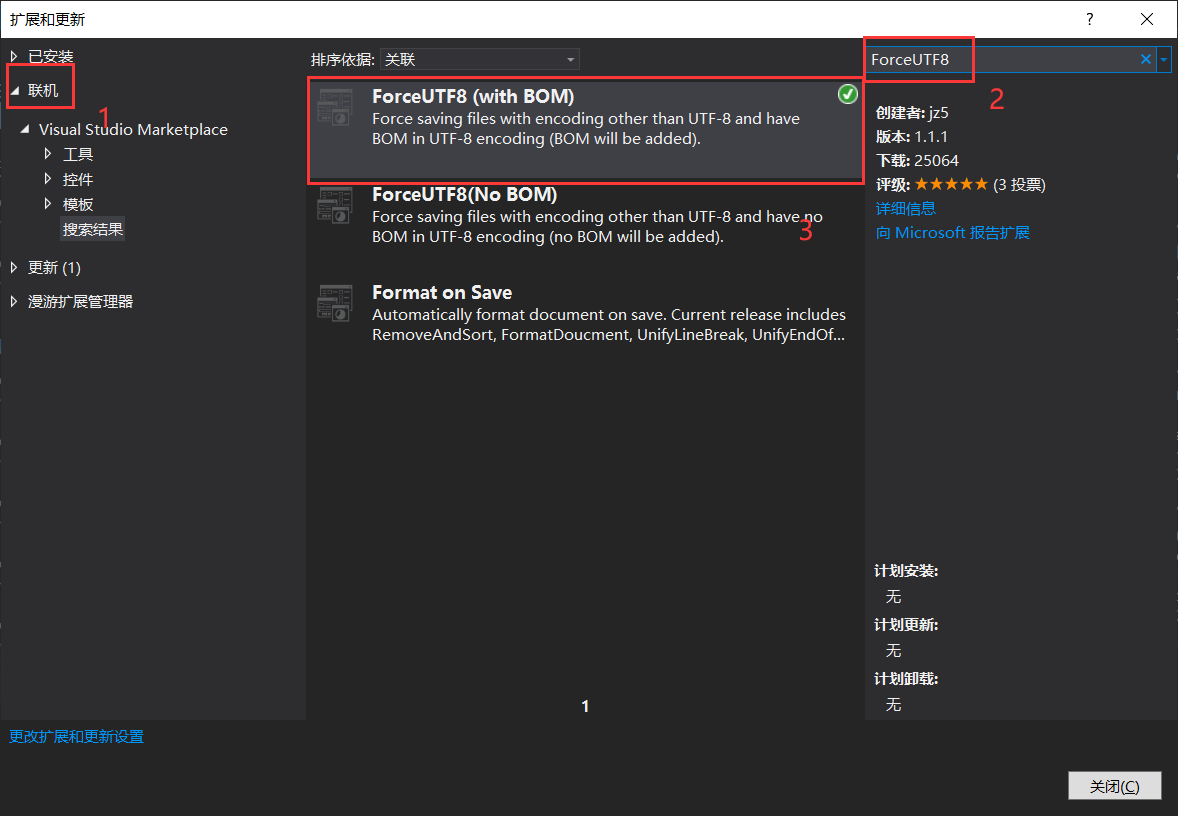
Task: Click page number 1 in the pager
Action: pos(585,706)
